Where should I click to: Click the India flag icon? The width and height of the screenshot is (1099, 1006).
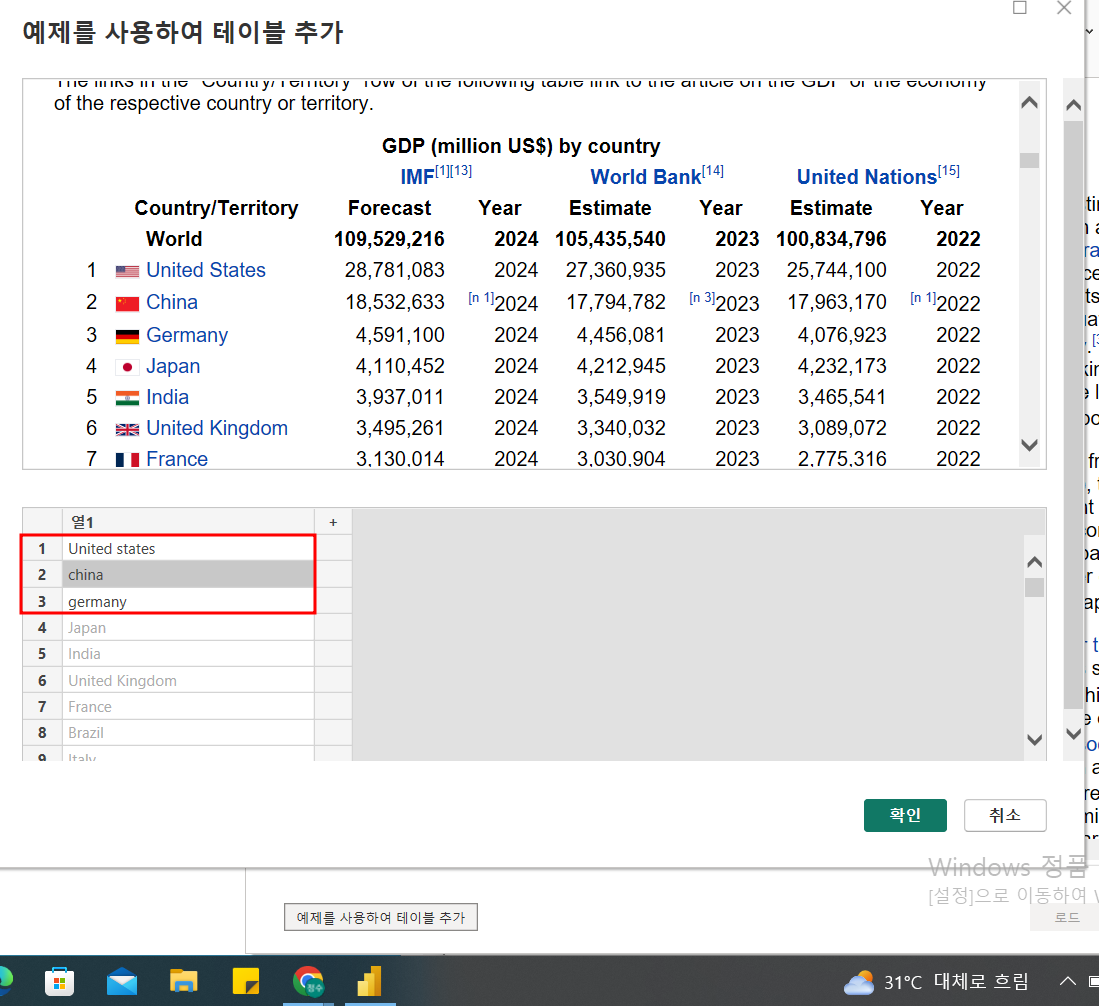coord(127,398)
